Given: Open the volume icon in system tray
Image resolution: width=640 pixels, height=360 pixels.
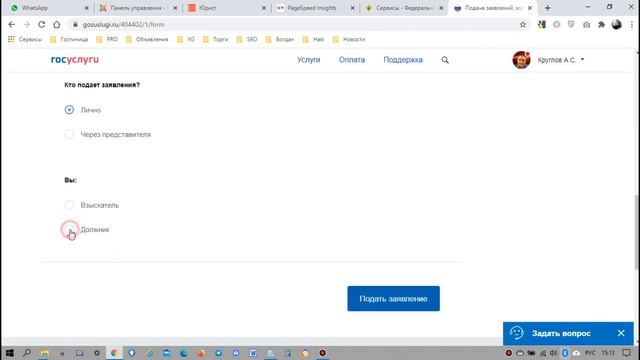Looking at the screenshot, I should coord(553,353).
